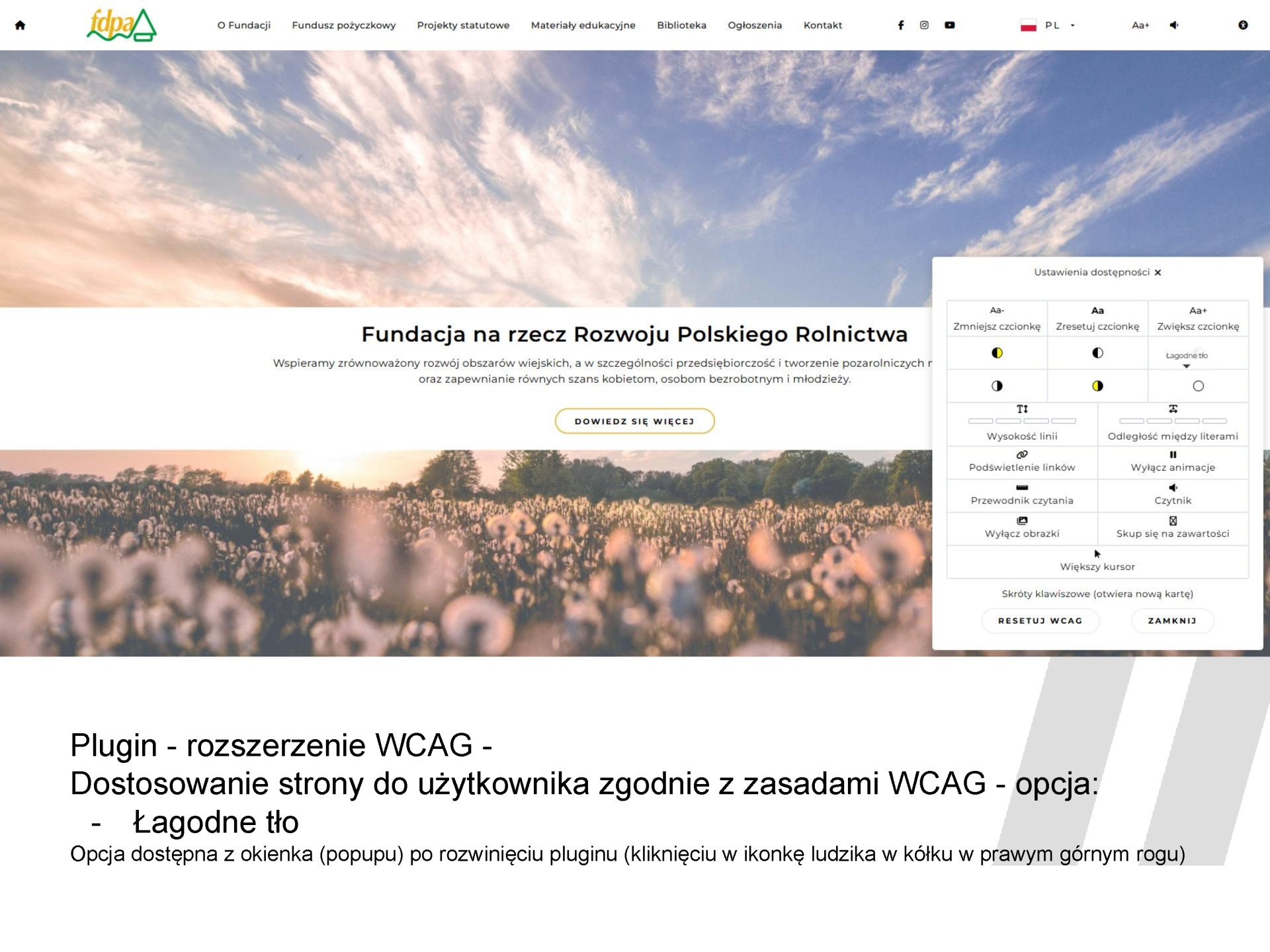
Task: Enable Większy kursor
Action: click(x=1097, y=561)
